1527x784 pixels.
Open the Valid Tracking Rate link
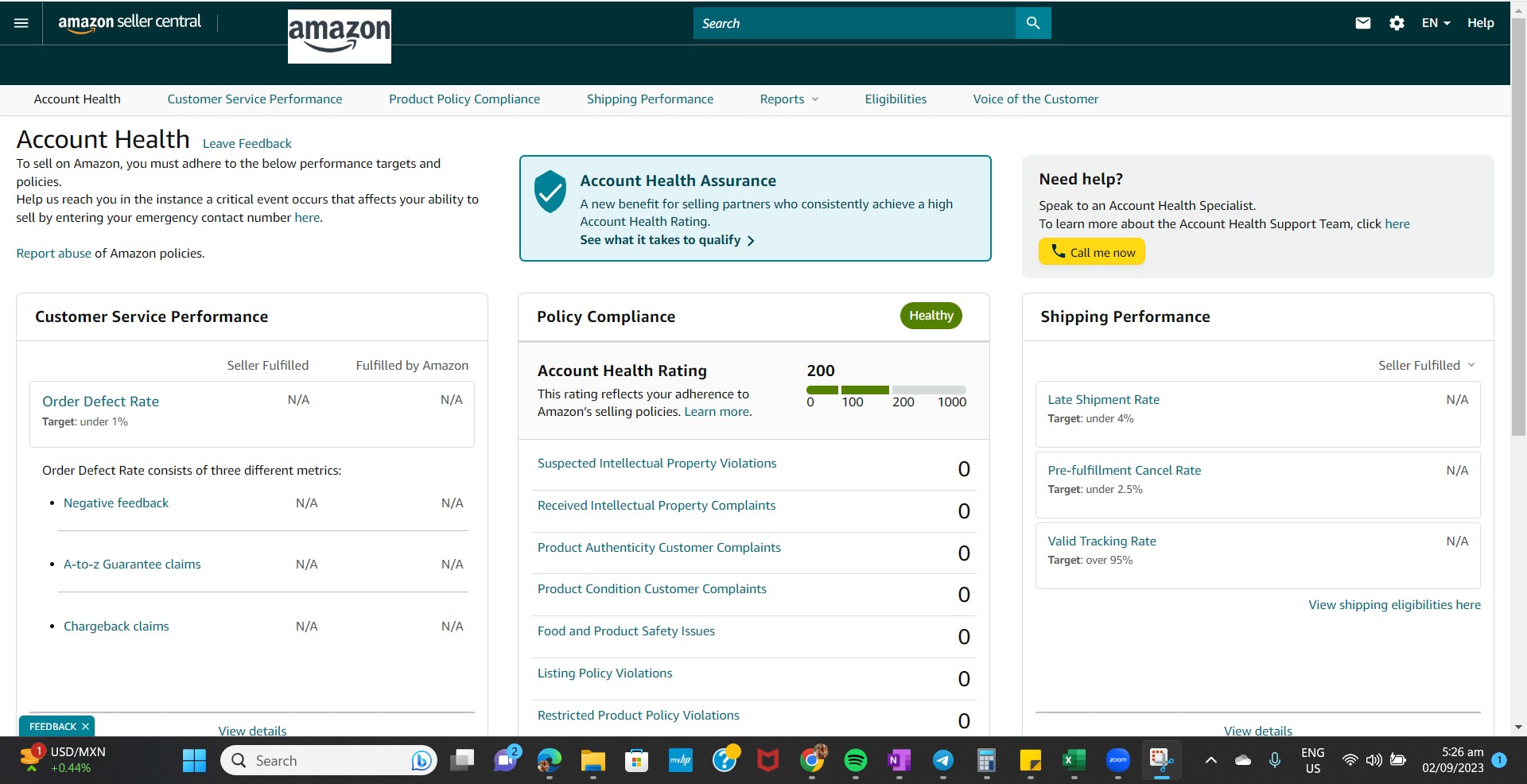coord(1102,541)
